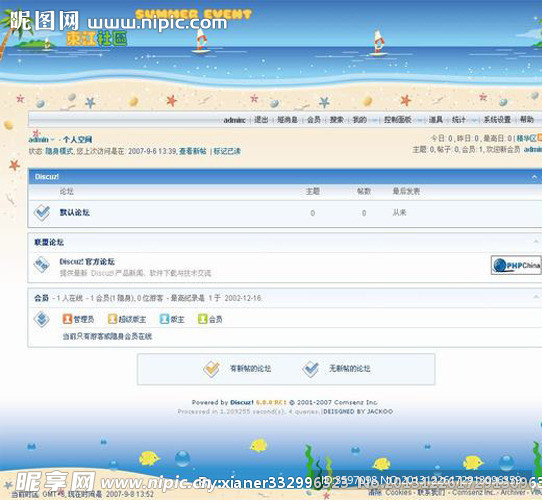Open the 个人空间 link
The image size is (542, 500).
[x=77, y=140]
